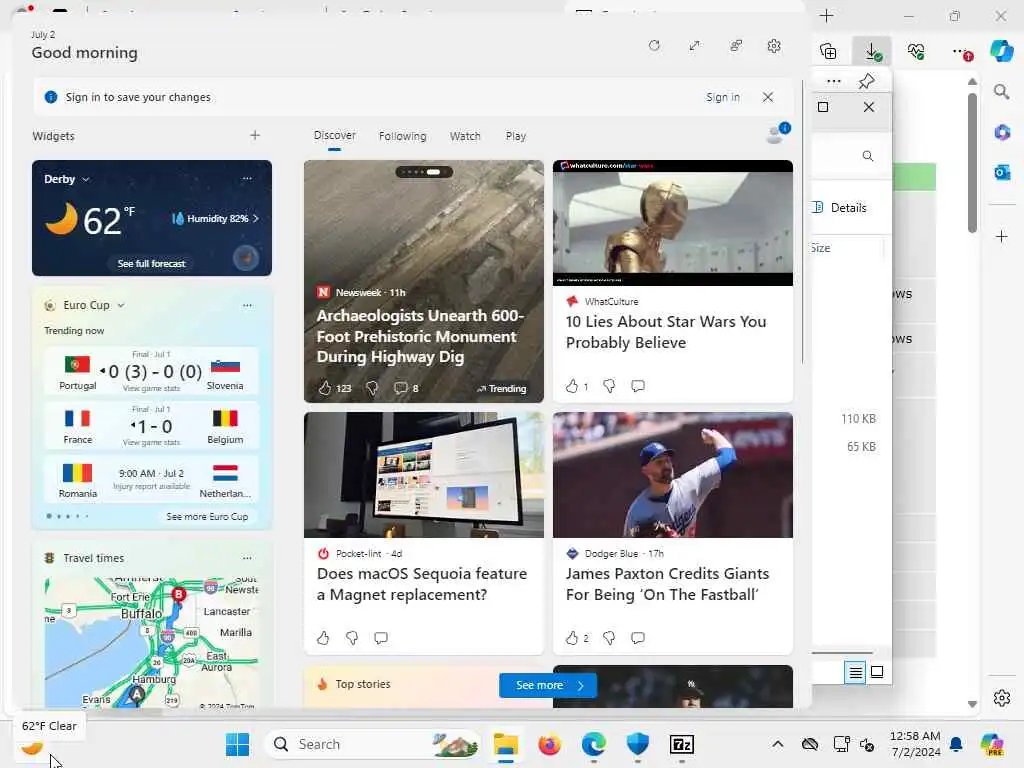This screenshot has height=768, width=1024.
Task: Comment on the James Paxton article
Action: click(638, 638)
